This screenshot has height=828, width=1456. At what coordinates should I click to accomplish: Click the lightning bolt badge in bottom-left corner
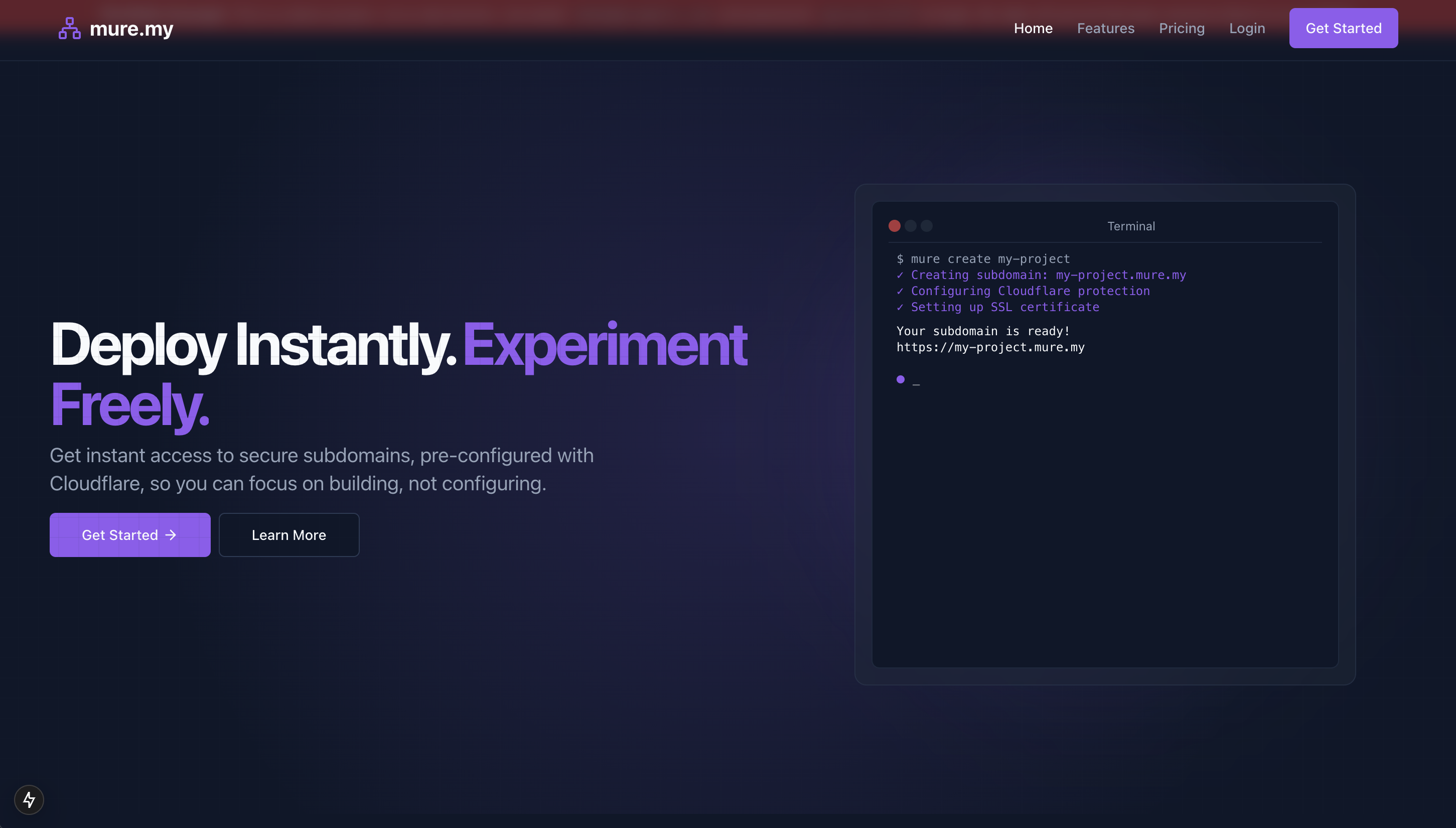29,799
